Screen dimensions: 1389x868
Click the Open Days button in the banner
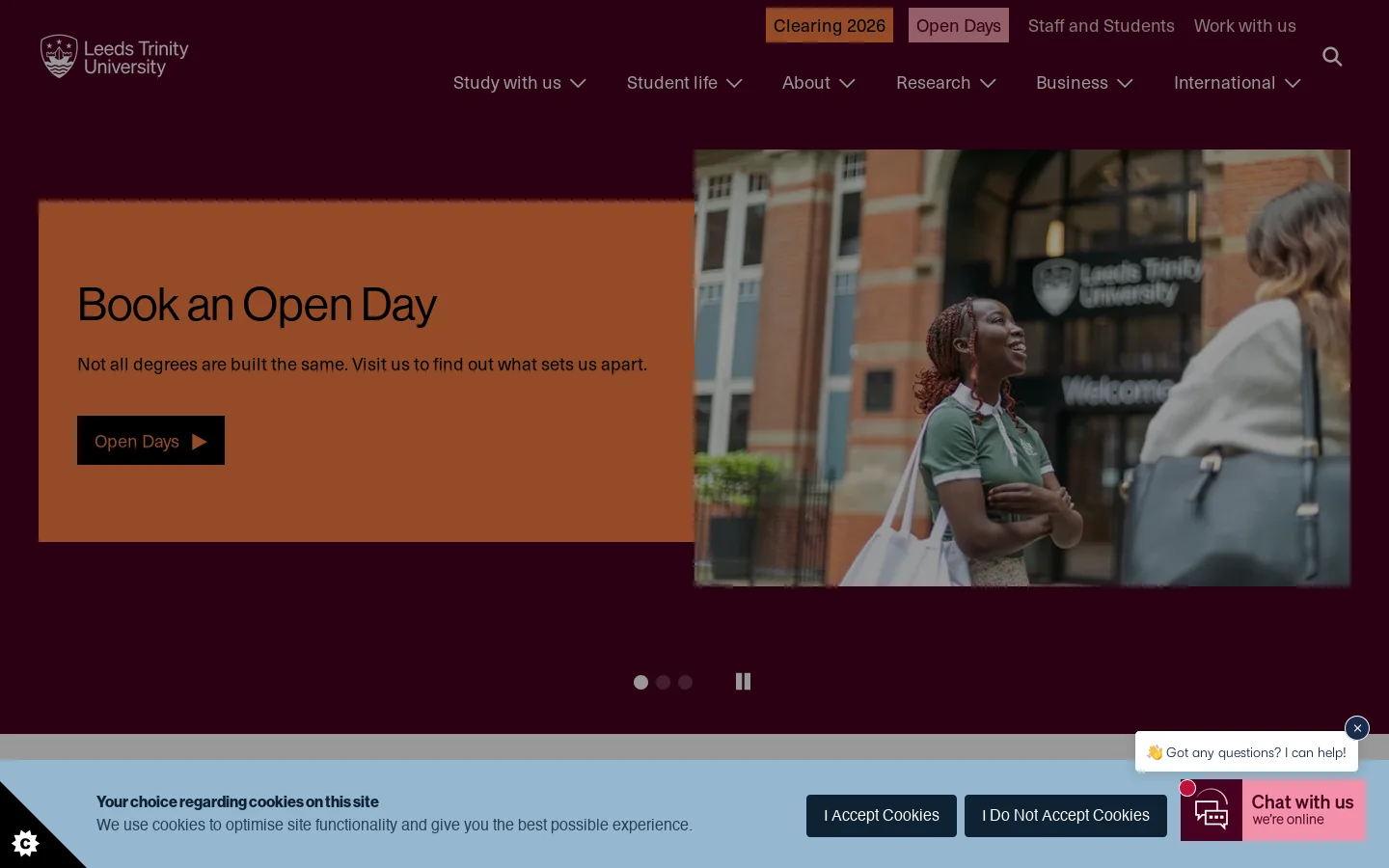tap(150, 441)
